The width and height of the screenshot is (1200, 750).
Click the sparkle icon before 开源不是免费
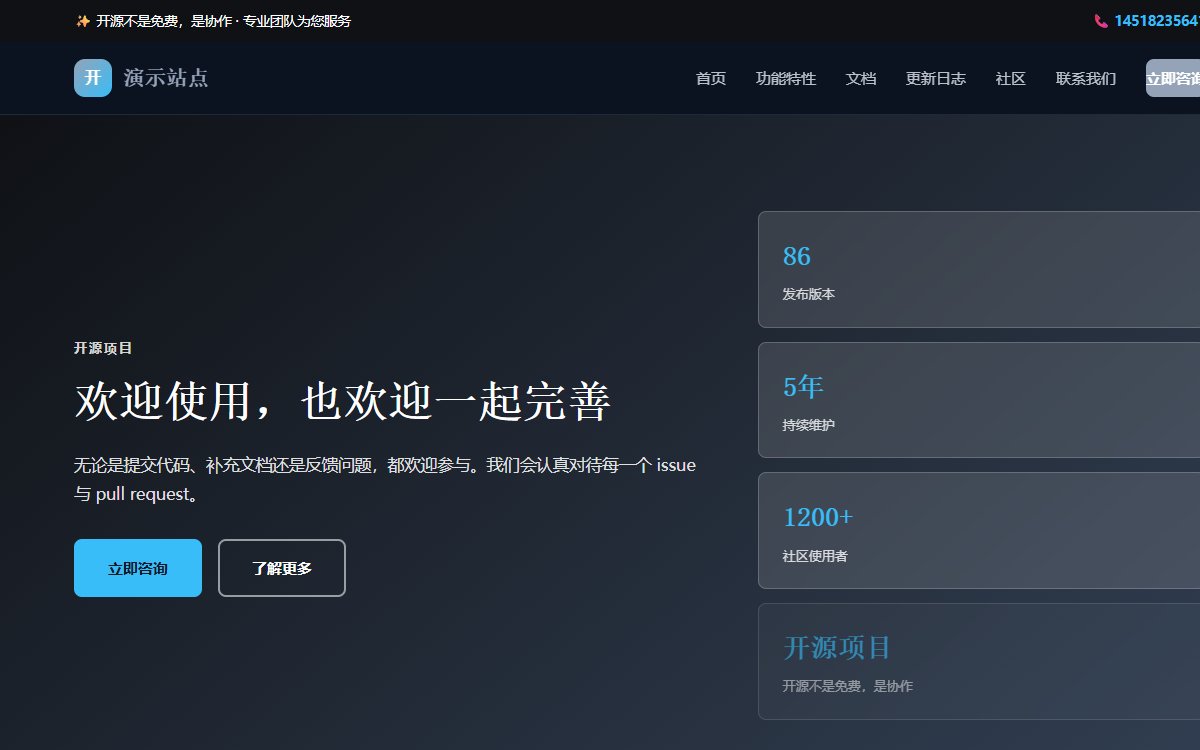[83, 21]
